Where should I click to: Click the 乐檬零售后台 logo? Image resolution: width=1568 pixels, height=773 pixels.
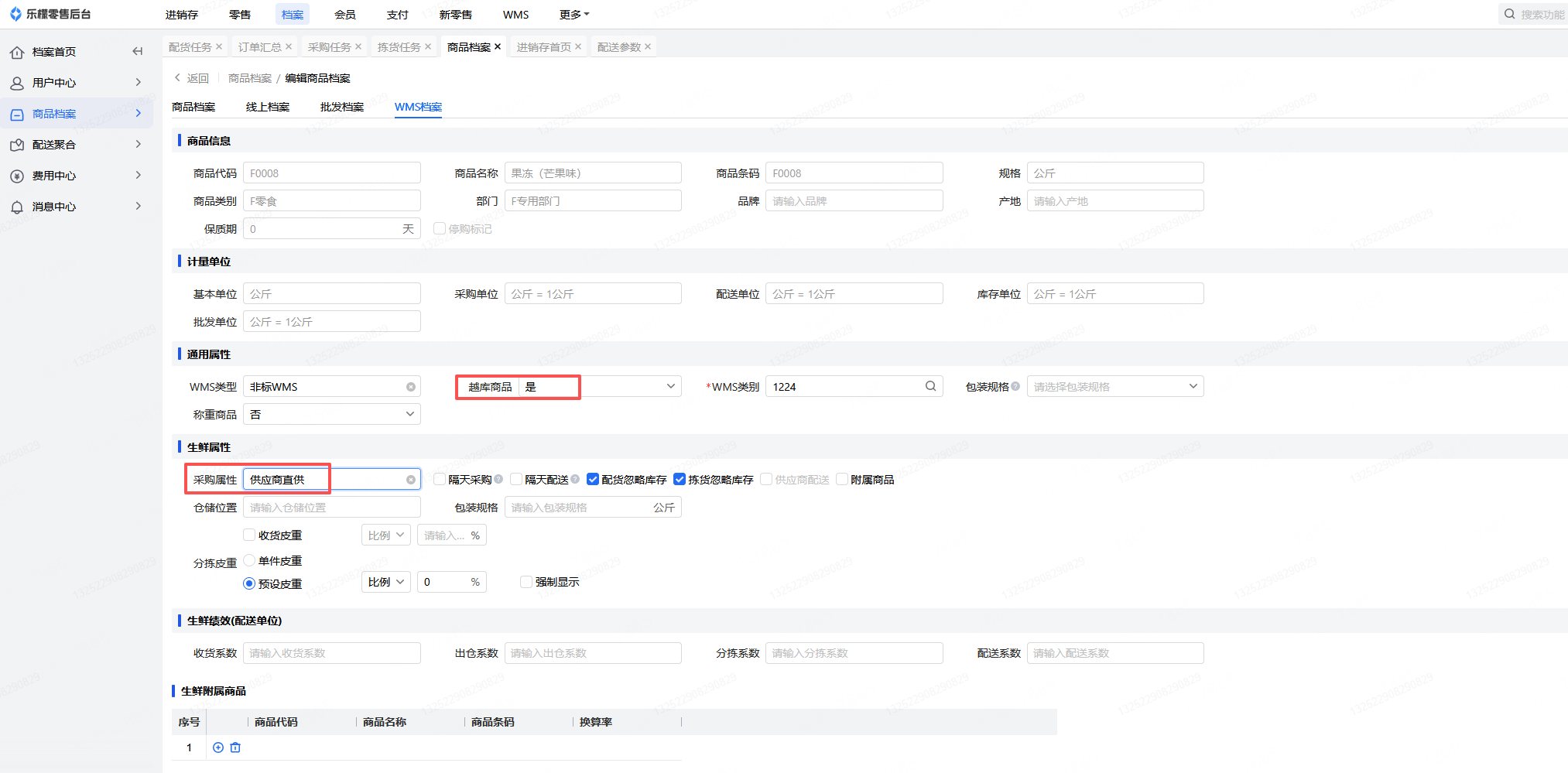50,14
